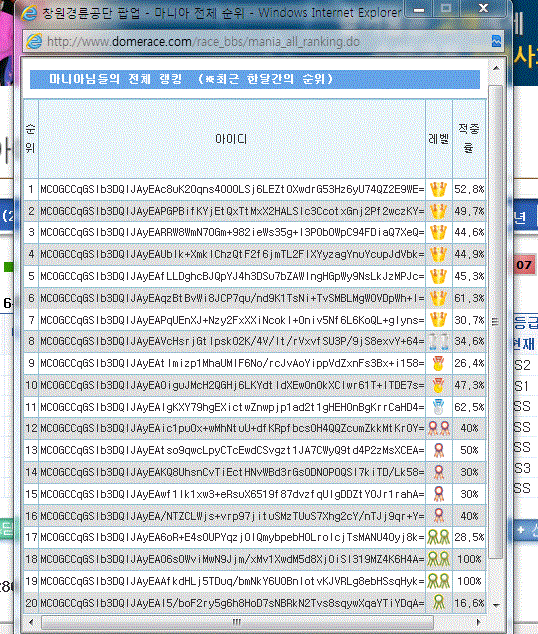
Task: Click the rank 1 user ID text
Action: tap(232, 189)
